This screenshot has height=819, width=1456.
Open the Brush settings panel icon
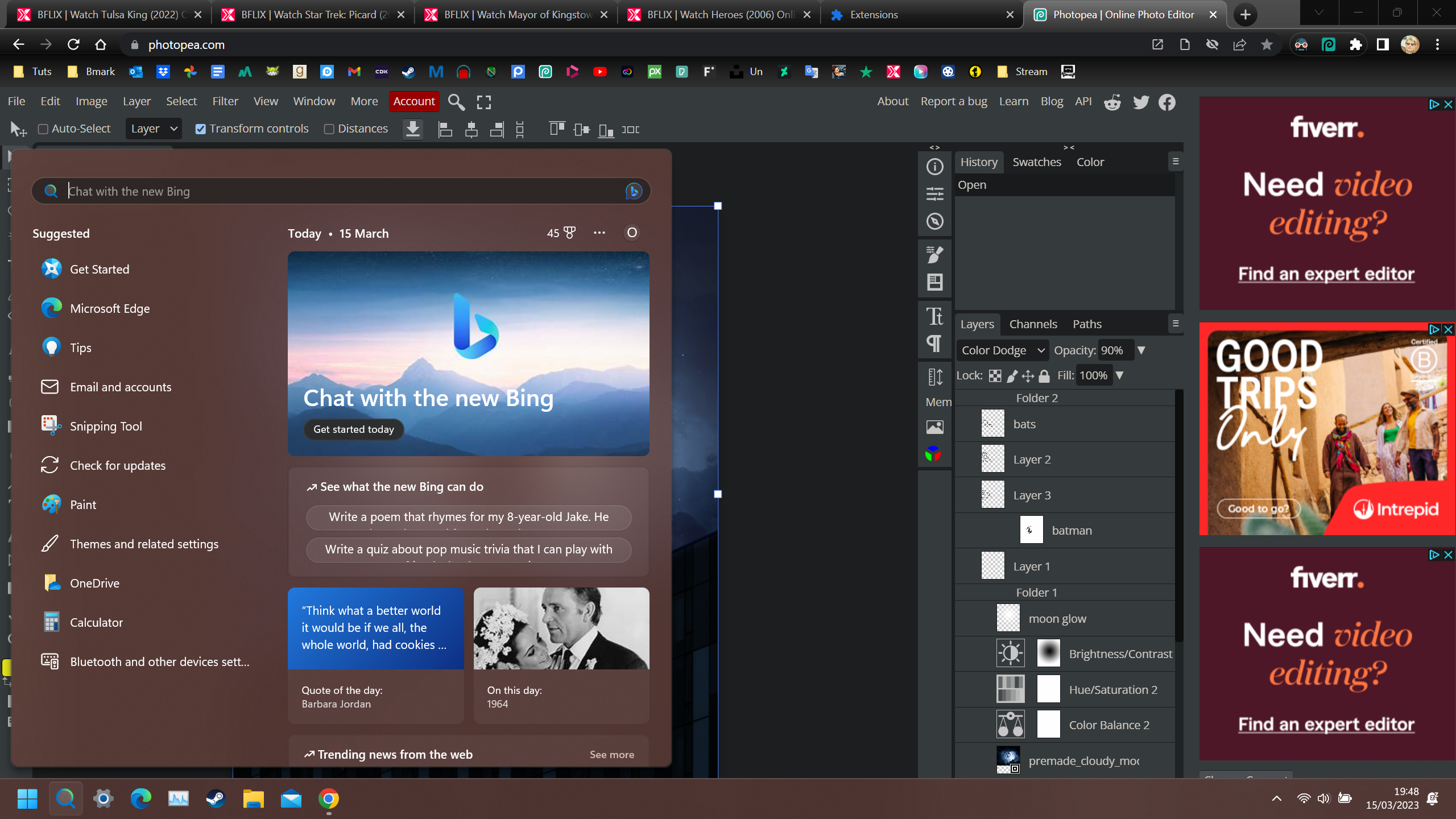[934, 254]
